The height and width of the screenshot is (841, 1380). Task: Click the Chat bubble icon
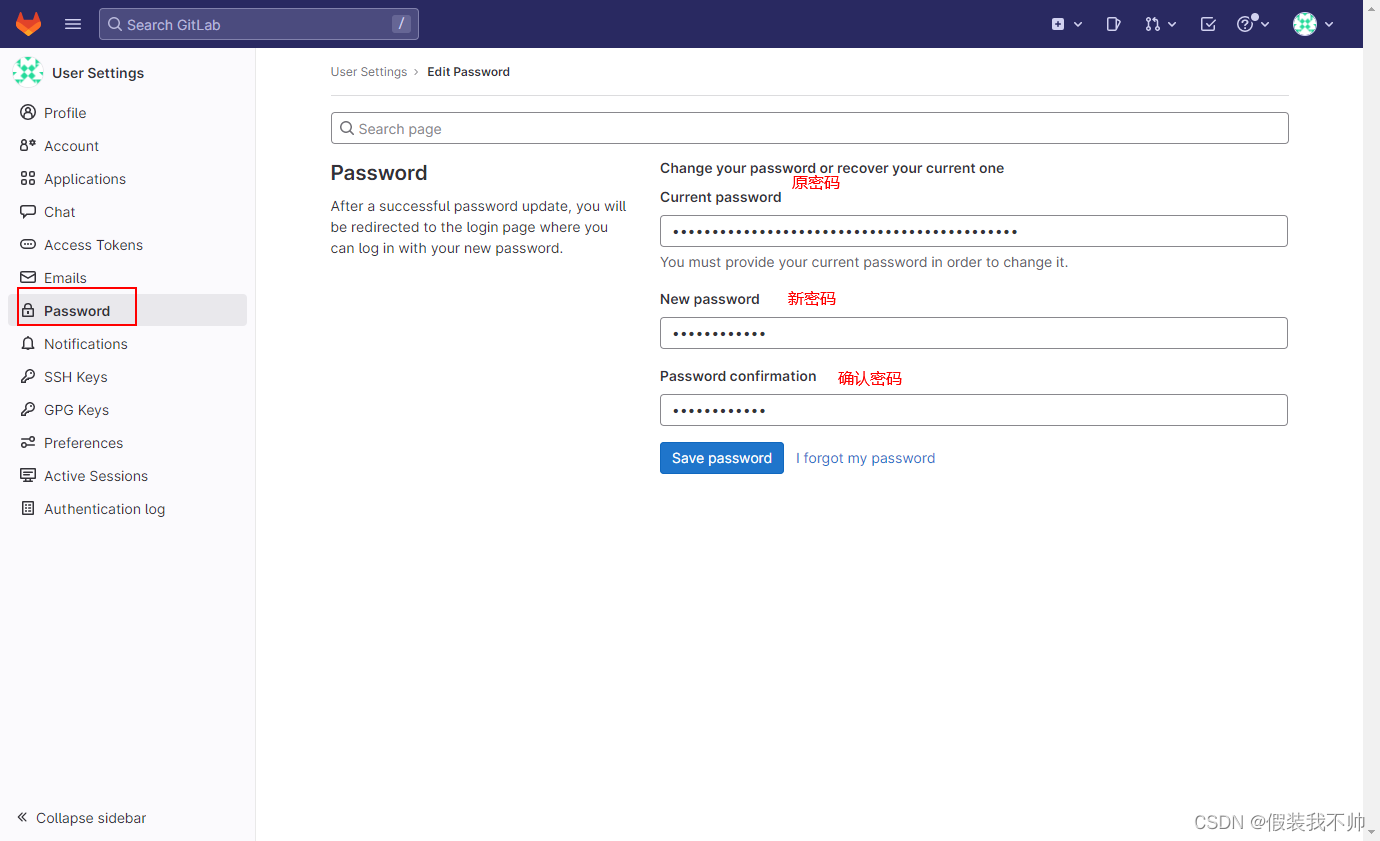pyautogui.click(x=28, y=211)
